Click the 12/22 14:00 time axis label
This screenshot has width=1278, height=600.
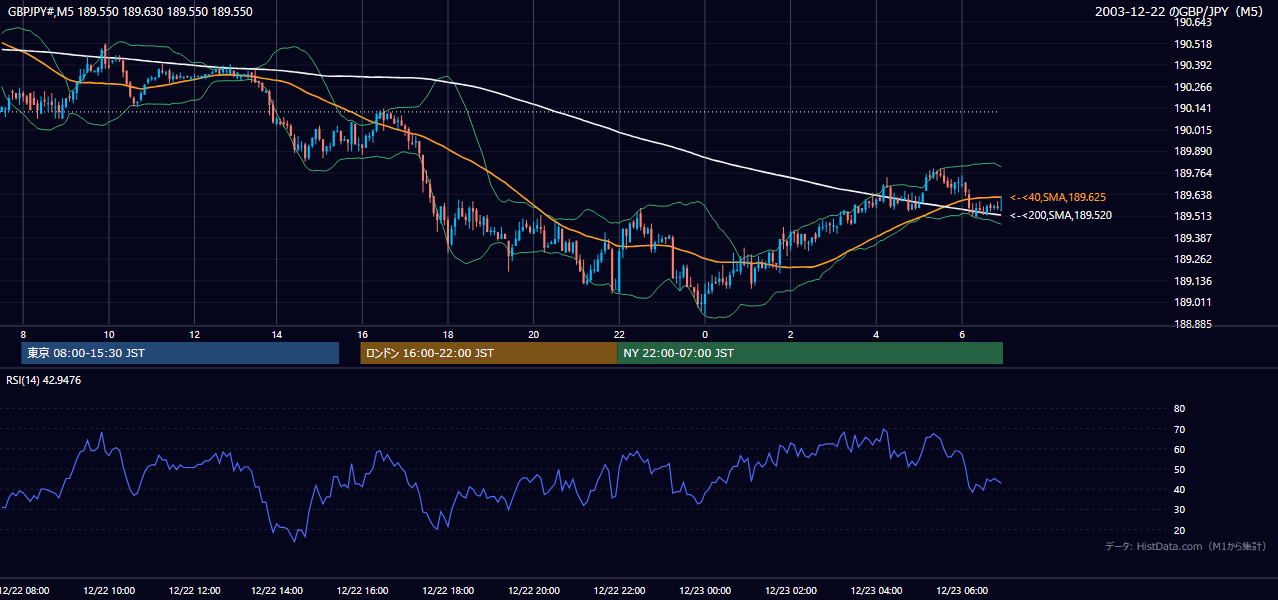coord(277,590)
